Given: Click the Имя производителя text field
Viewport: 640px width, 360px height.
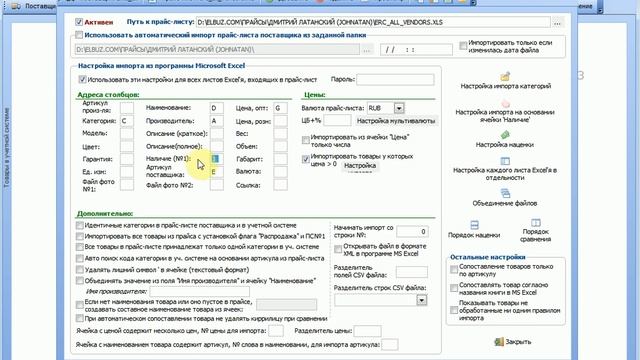Looking at the screenshot, I should pos(200,291).
